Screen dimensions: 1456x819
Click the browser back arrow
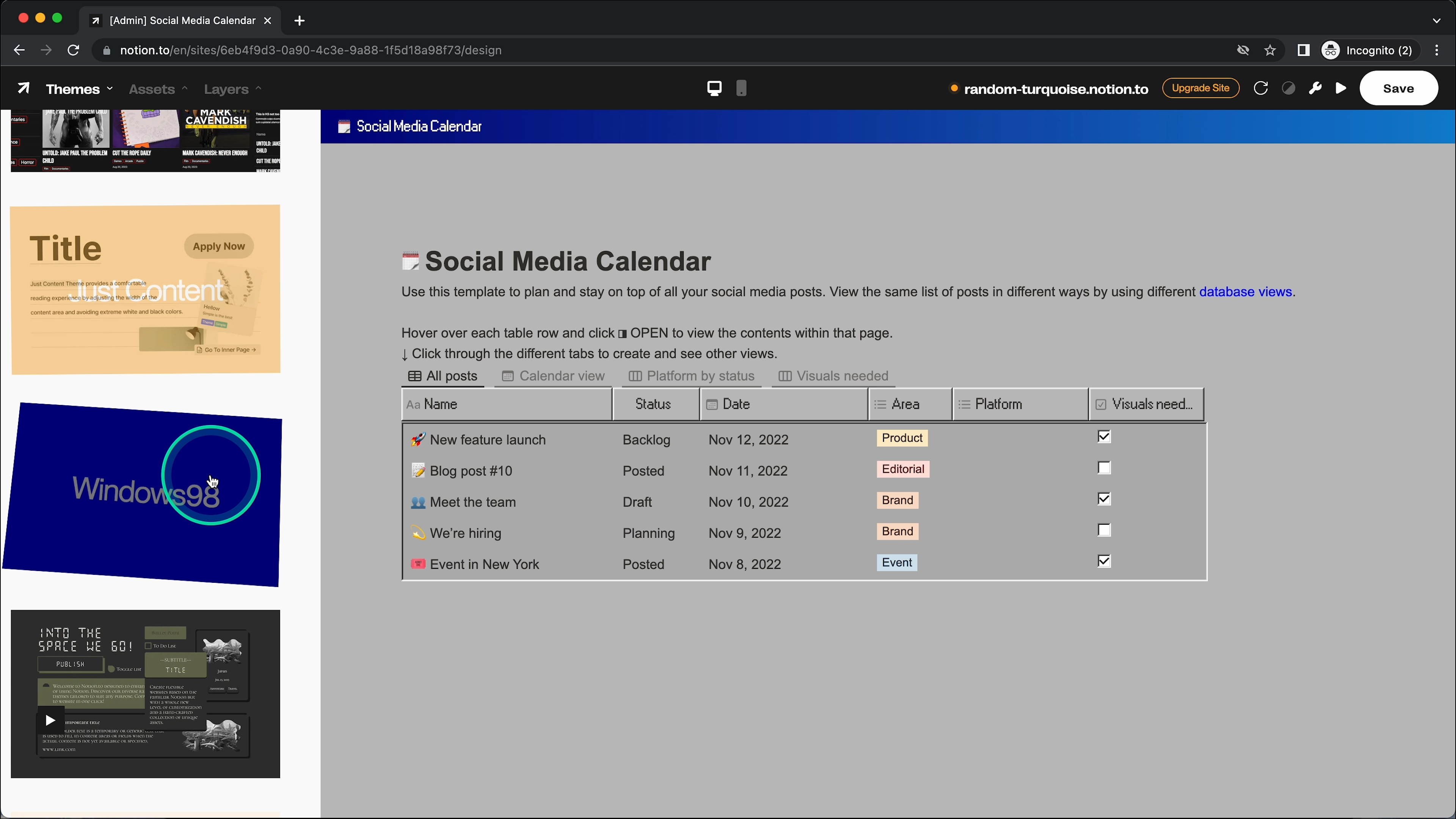click(x=19, y=50)
